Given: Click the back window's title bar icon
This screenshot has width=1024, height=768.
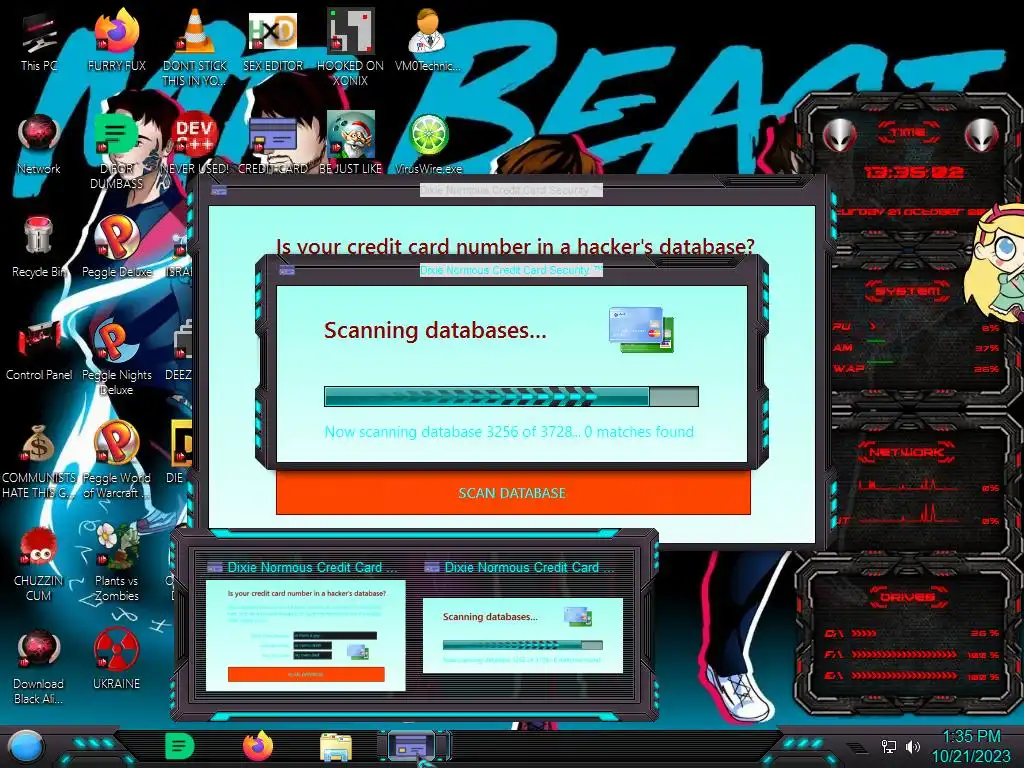Looking at the screenshot, I should pyautogui.click(x=219, y=190).
